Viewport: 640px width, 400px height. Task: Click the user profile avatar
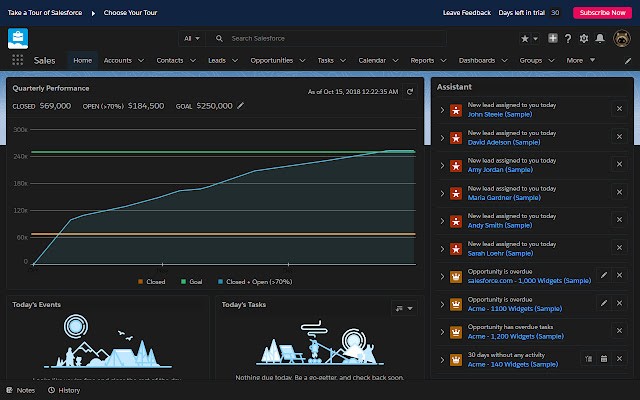[x=621, y=38]
